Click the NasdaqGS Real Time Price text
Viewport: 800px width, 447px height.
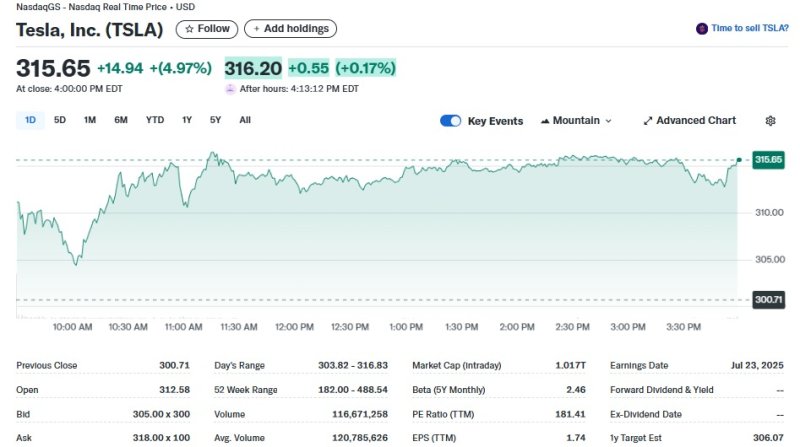click(105, 7)
